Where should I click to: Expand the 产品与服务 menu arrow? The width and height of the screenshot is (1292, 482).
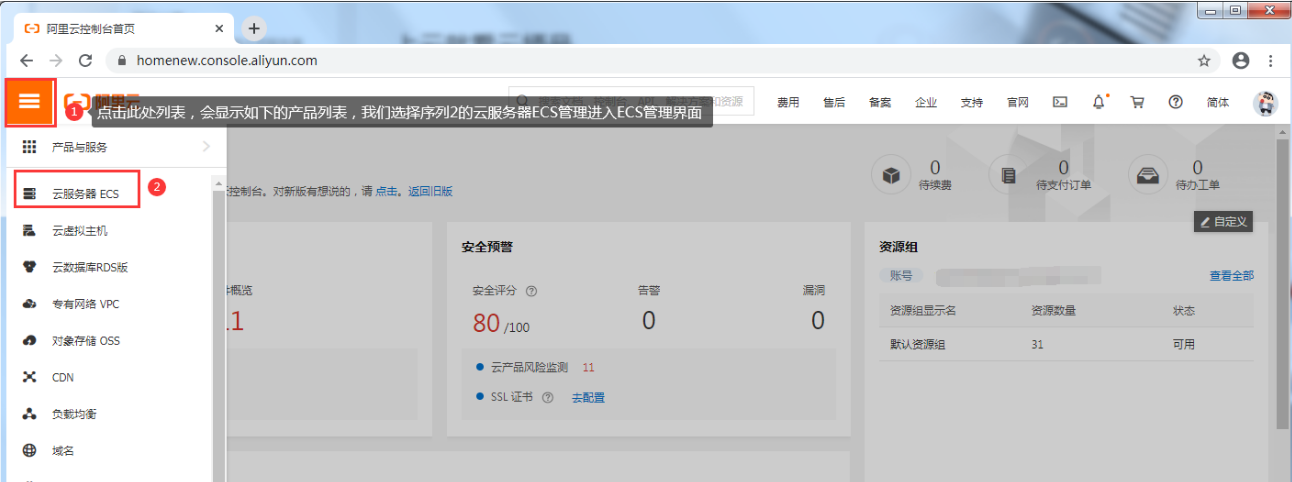206,147
